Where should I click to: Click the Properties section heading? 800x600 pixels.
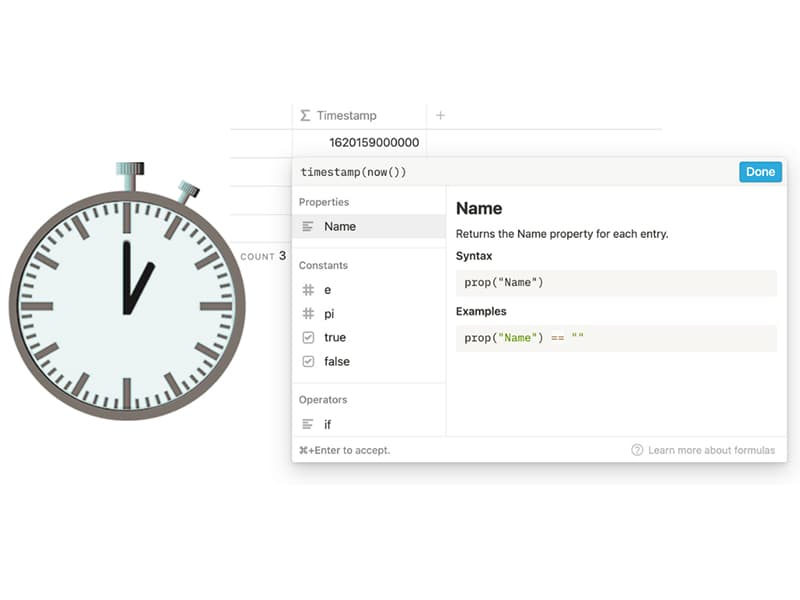[324, 202]
